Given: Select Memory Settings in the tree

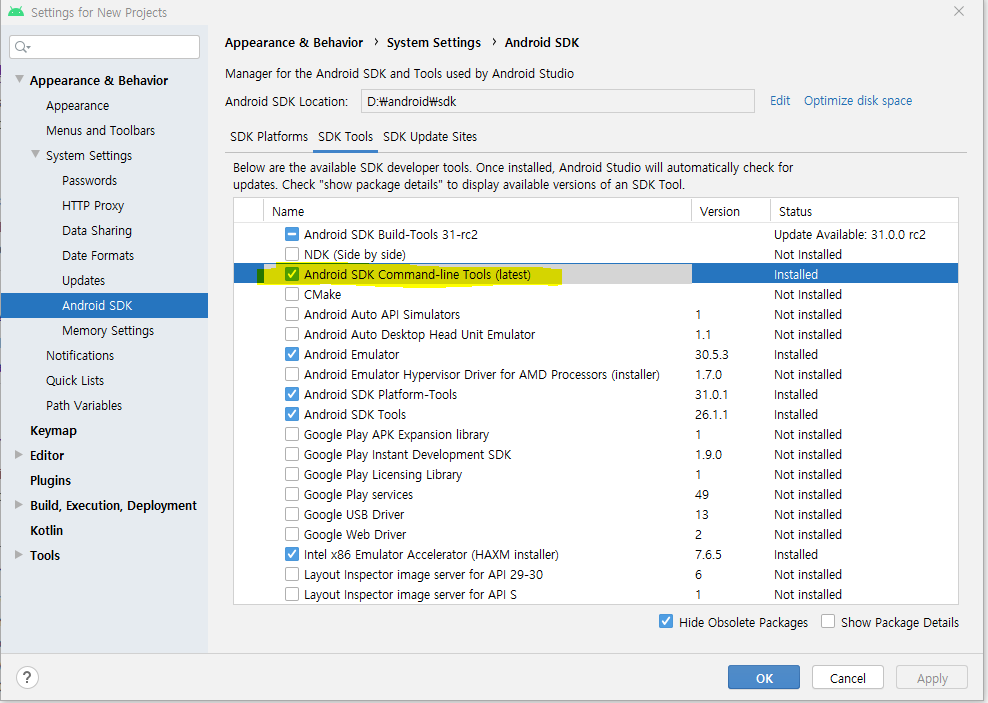Looking at the screenshot, I should pos(108,330).
